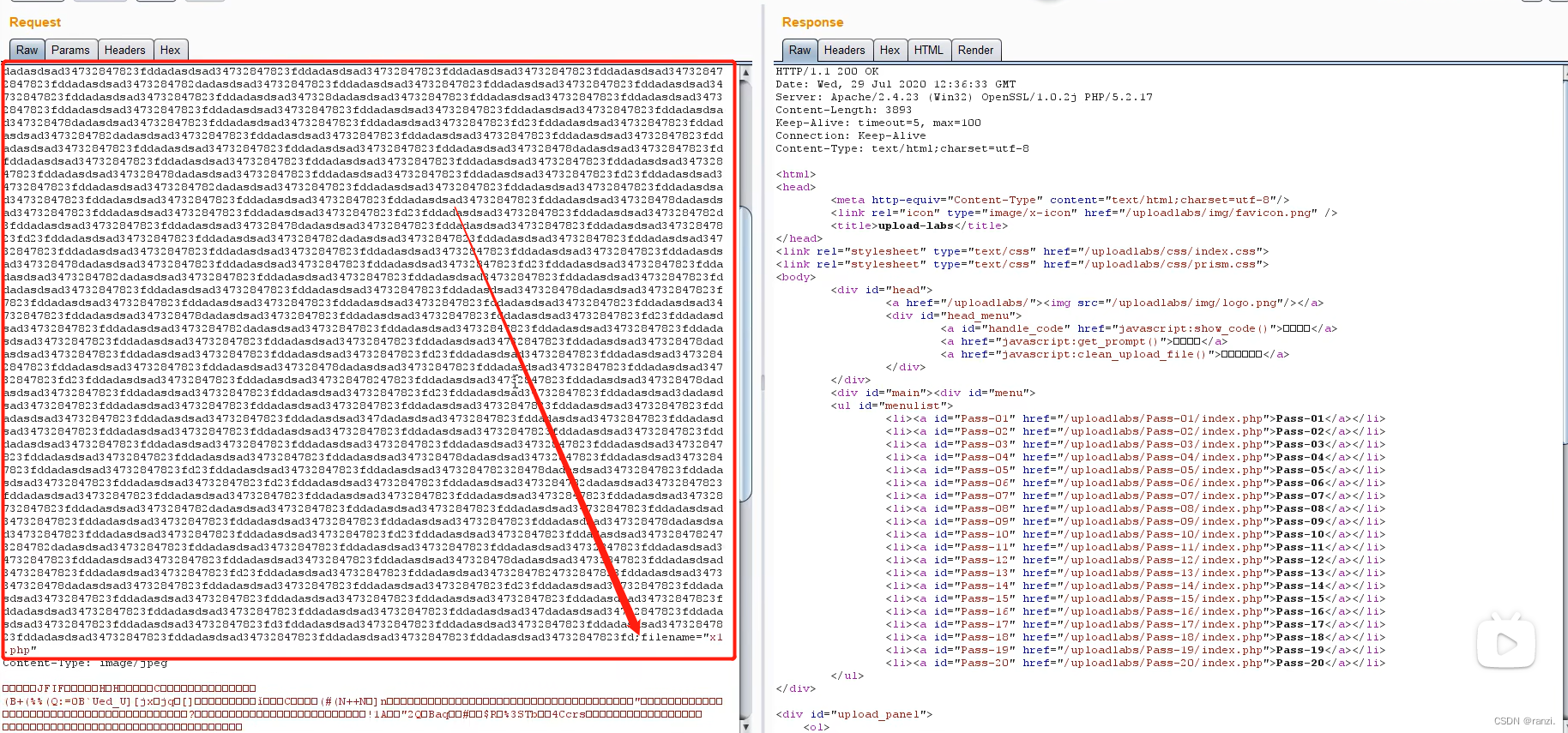Click the request scrollbar down arrow
Screen dimensions: 1568x733
tap(745, 726)
